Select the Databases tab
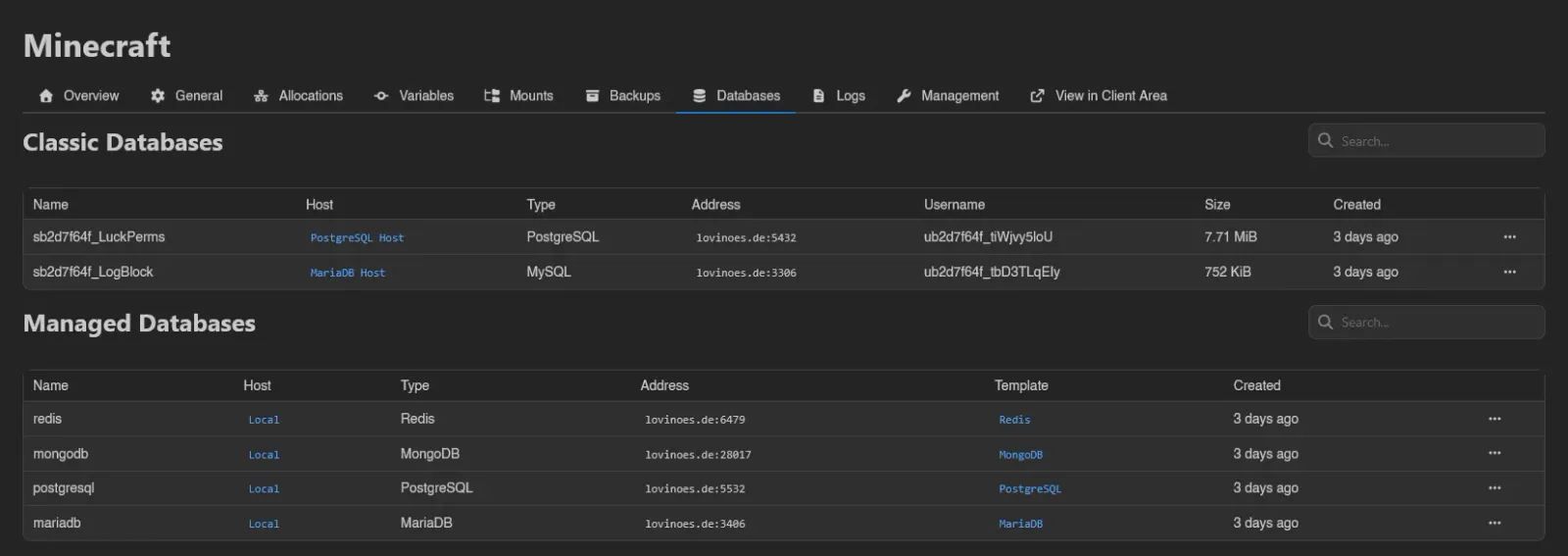This screenshot has height=556, width=1568. [736, 96]
